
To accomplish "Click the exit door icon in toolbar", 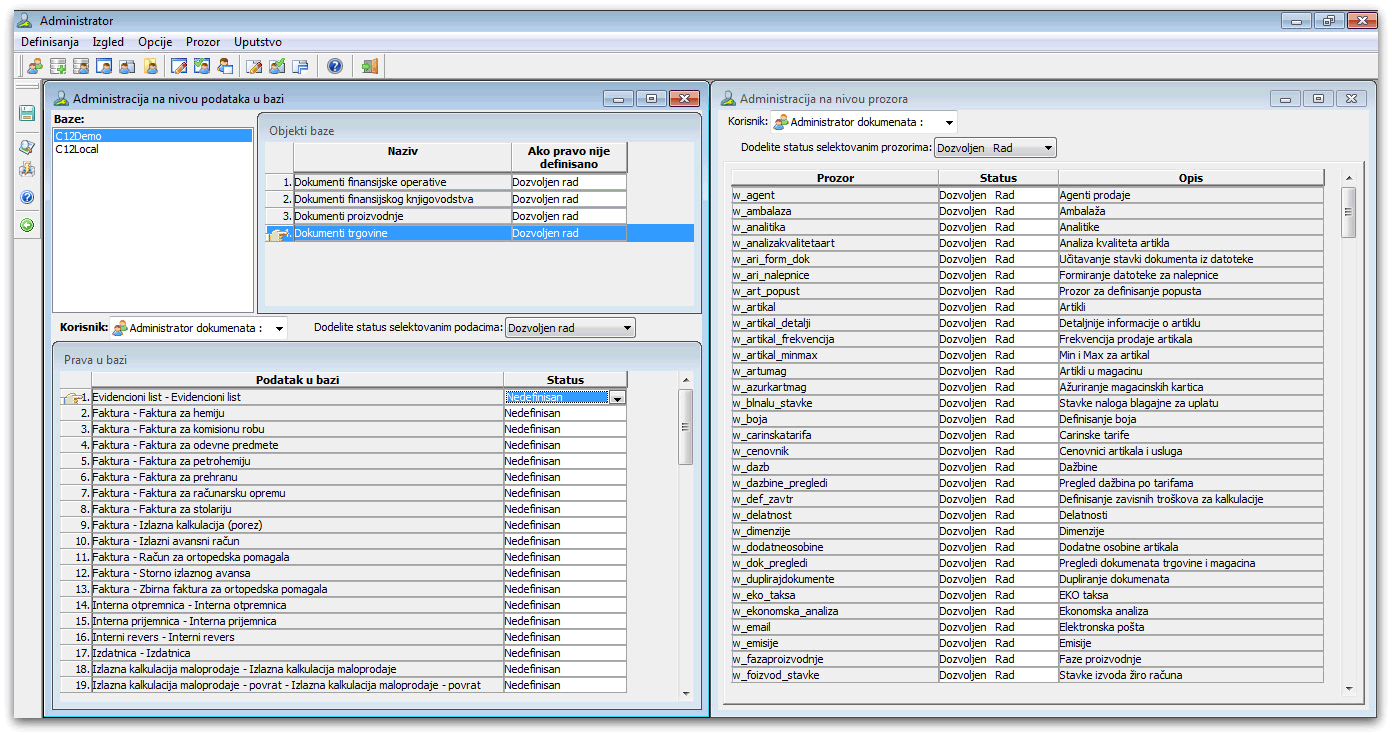I will [x=370, y=67].
